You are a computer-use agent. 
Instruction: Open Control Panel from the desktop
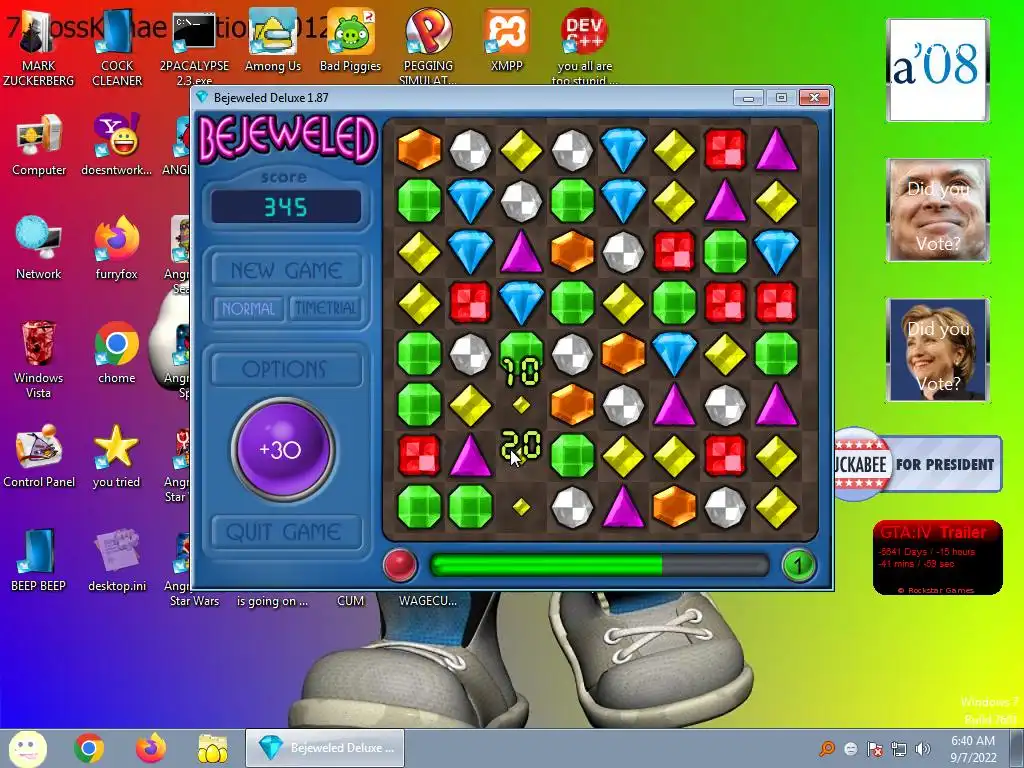click(x=39, y=456)
